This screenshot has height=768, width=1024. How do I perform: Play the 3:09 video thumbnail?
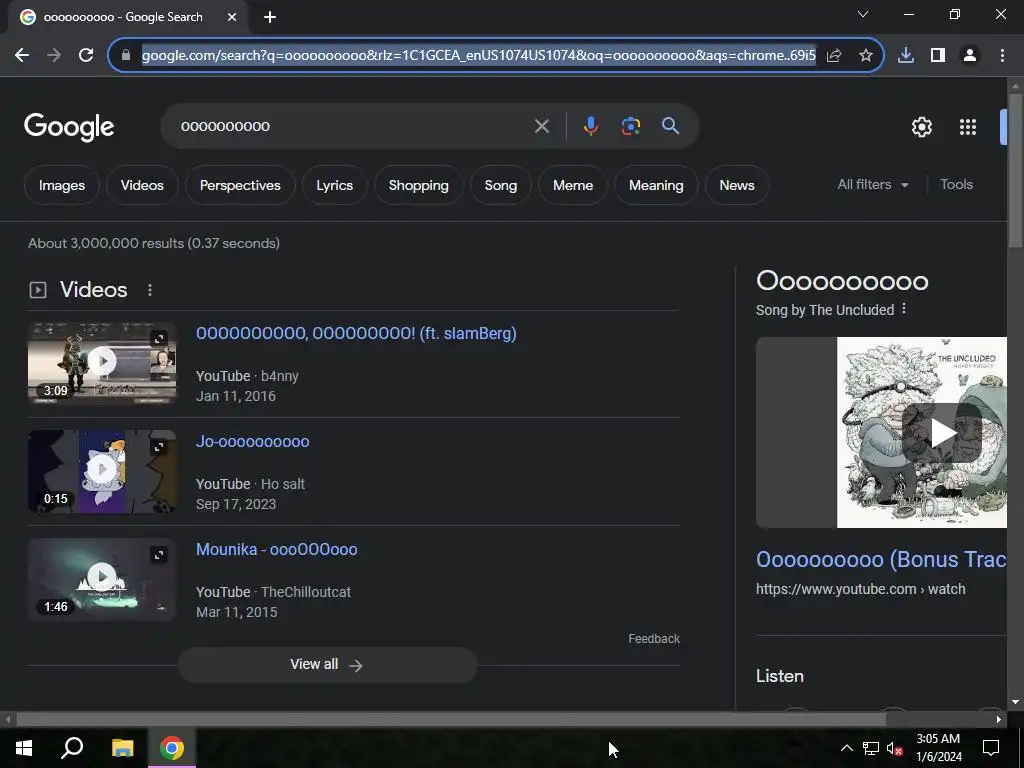tap(102, 362)
